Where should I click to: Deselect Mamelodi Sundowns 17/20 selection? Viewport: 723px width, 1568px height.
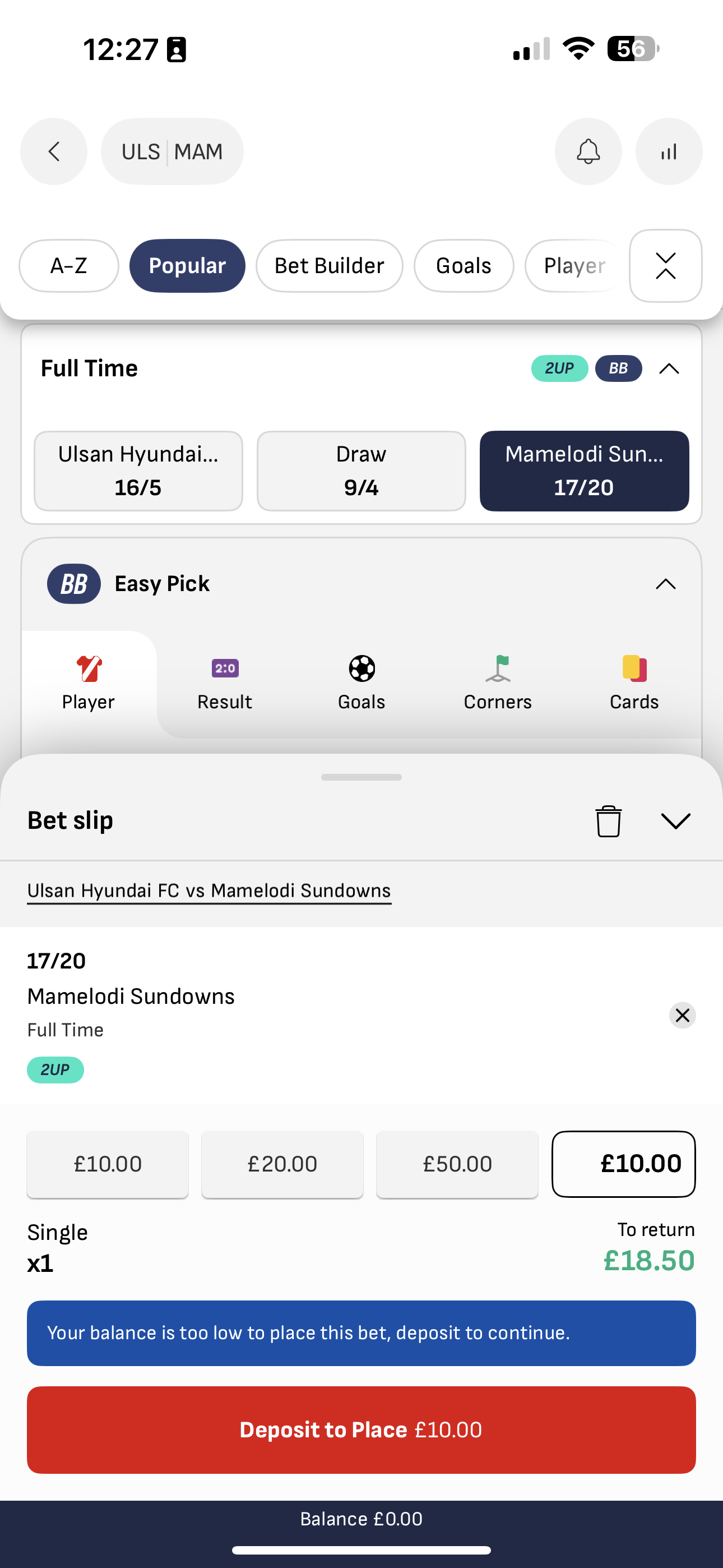[682, 1014]
